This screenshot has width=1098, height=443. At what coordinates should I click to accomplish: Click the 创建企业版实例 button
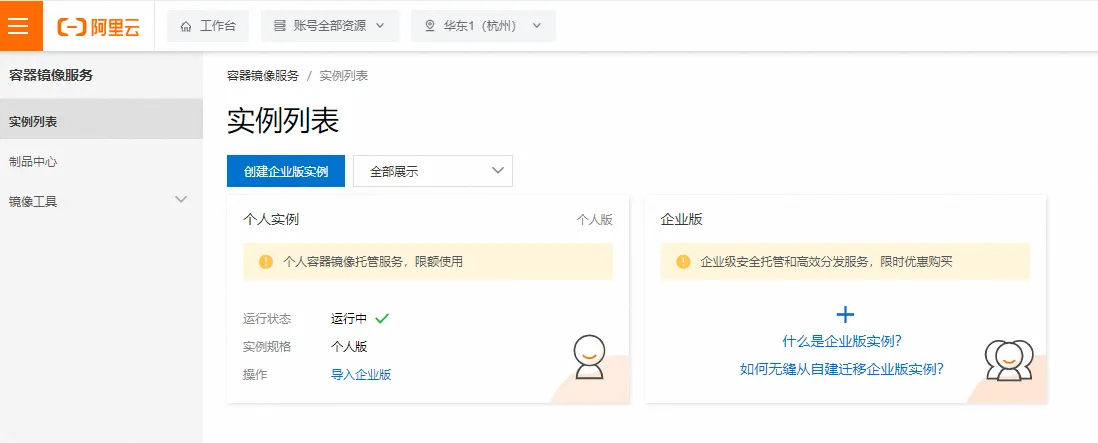[x=286, y=171]
